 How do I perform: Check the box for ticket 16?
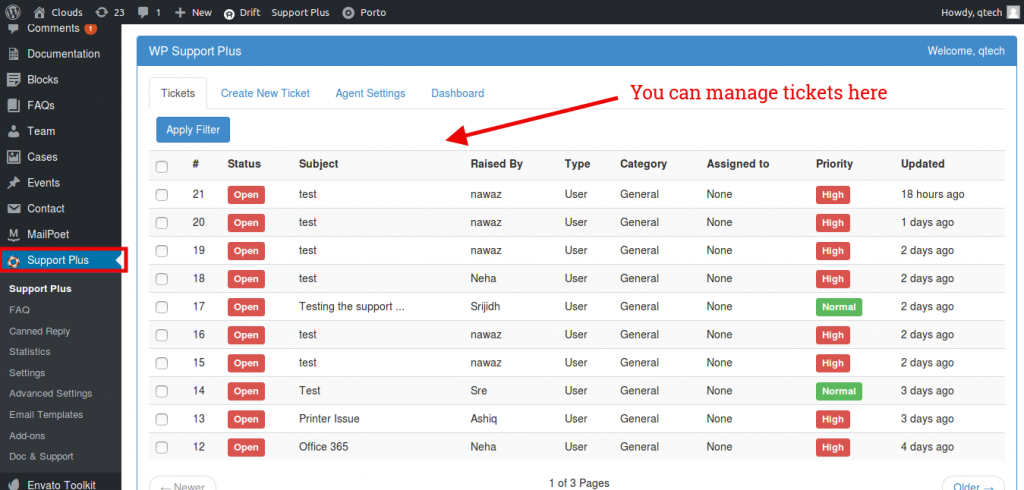pos(161,335)
